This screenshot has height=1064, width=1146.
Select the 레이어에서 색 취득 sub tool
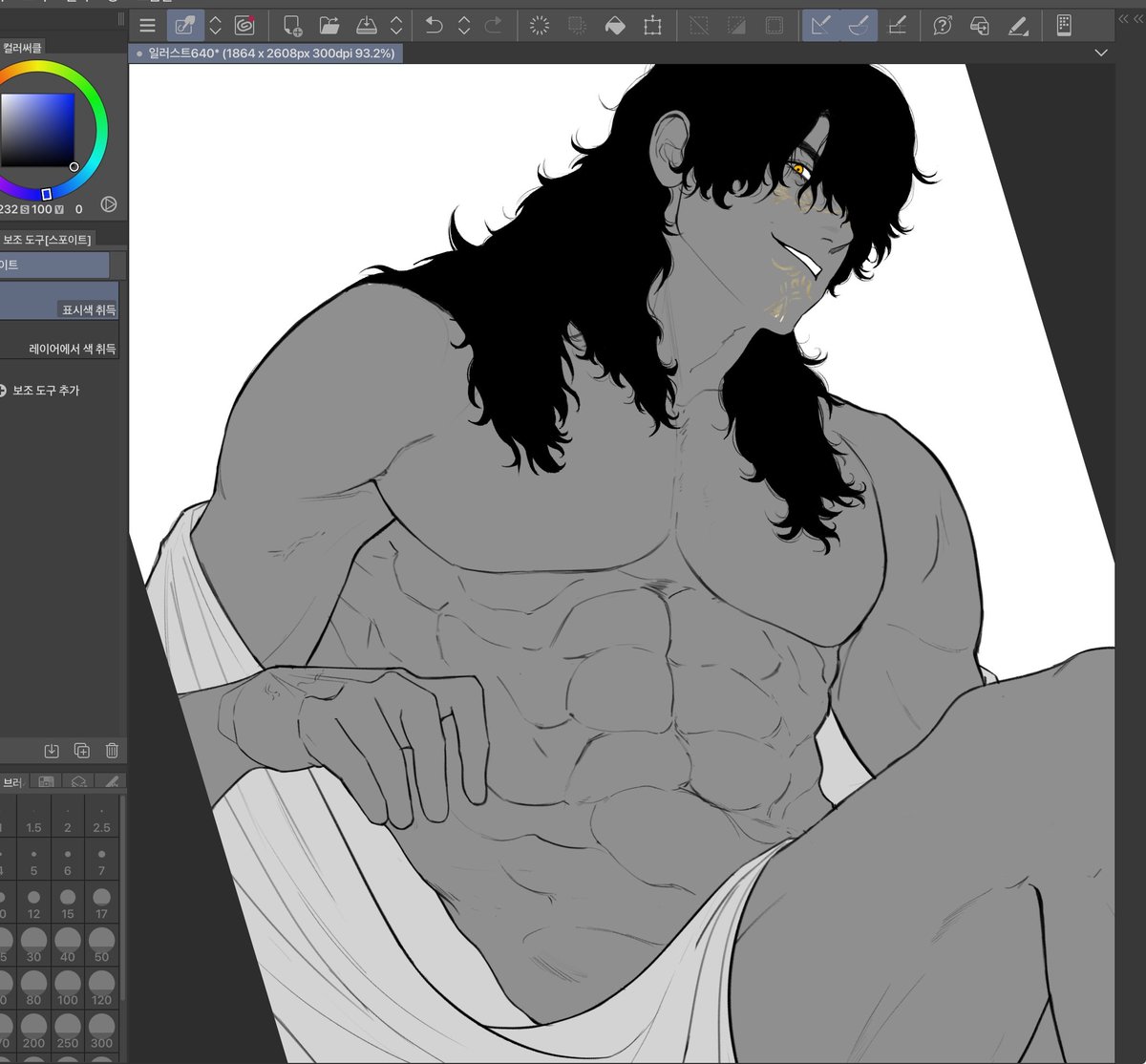pos(59,339)
